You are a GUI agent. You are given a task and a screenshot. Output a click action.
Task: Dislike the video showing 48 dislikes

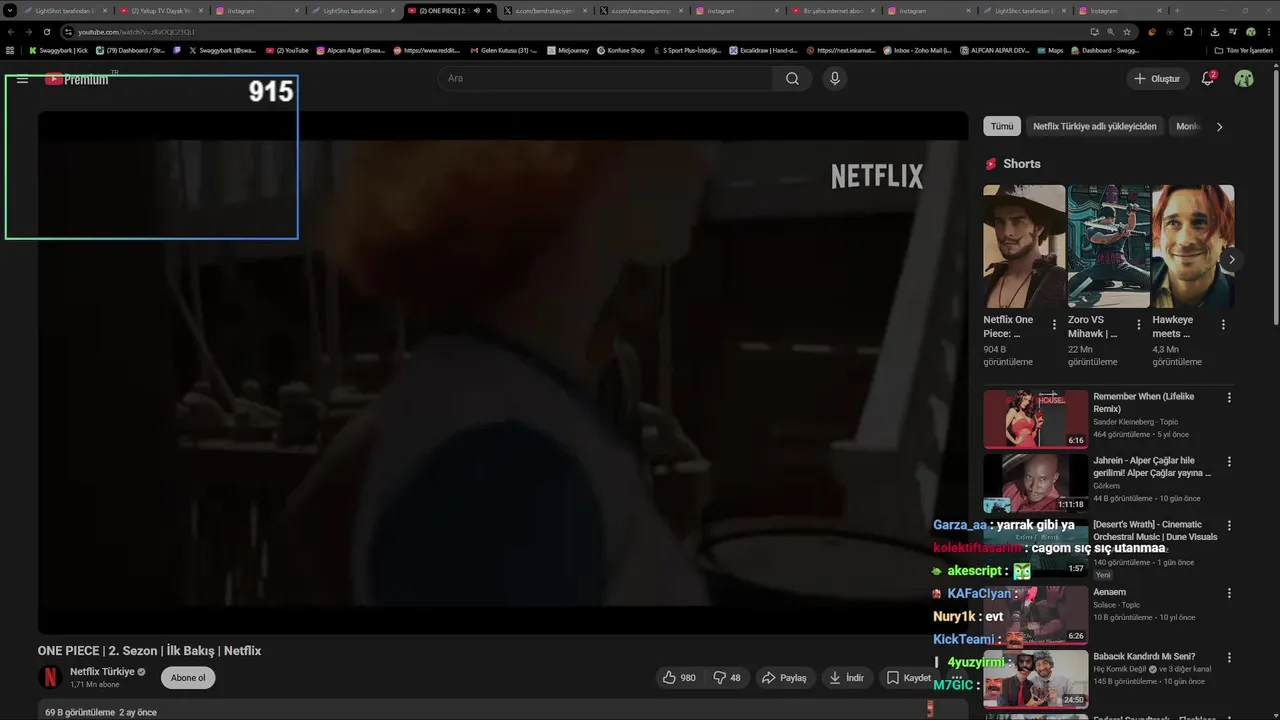coord(727,678)
